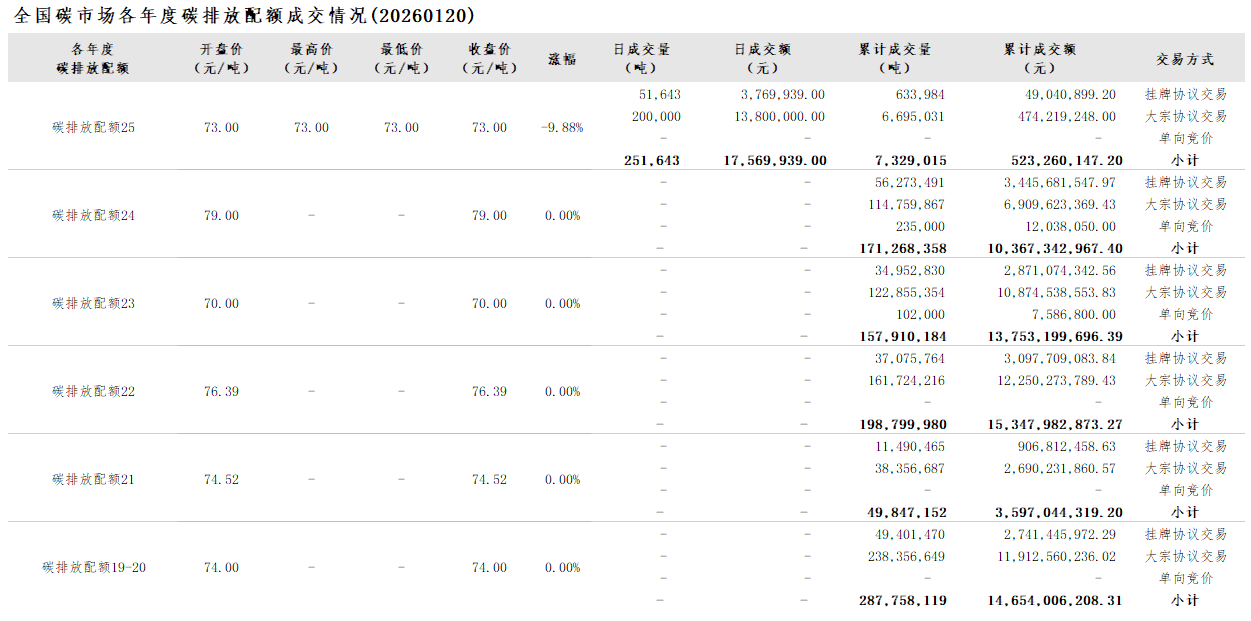Select the 收盘价 column header
The height and width of the screenshot is (621, 1251).
[x=490, y=58]
